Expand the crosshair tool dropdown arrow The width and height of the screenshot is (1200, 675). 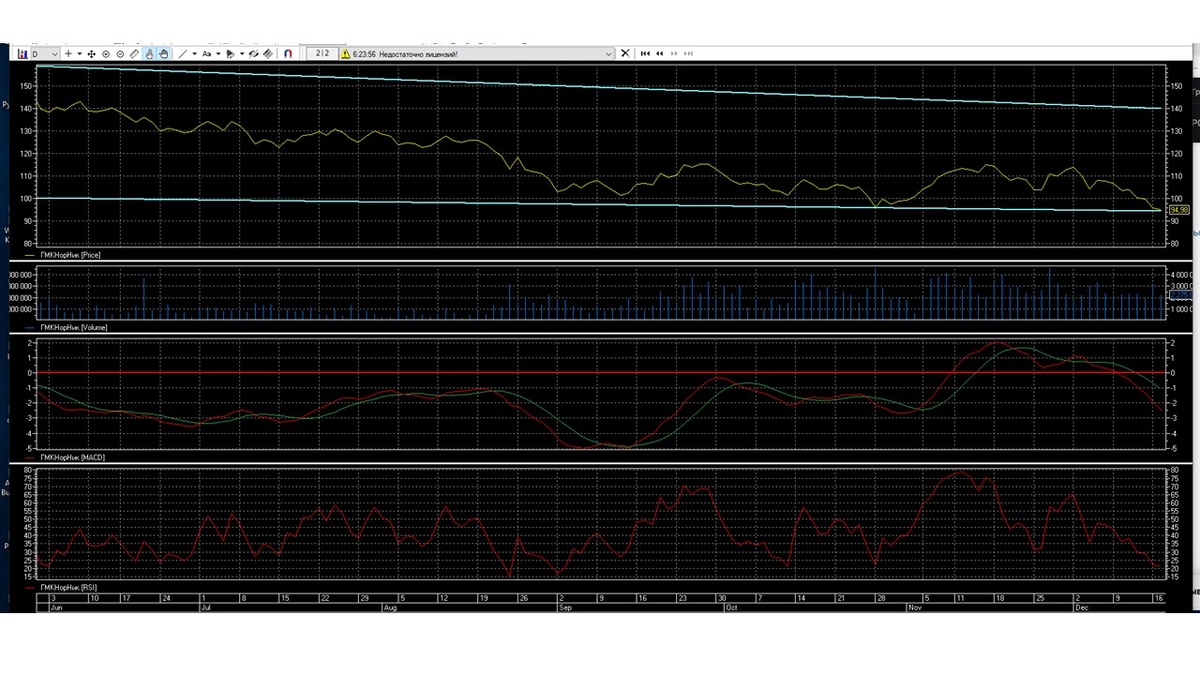point(79,53)
